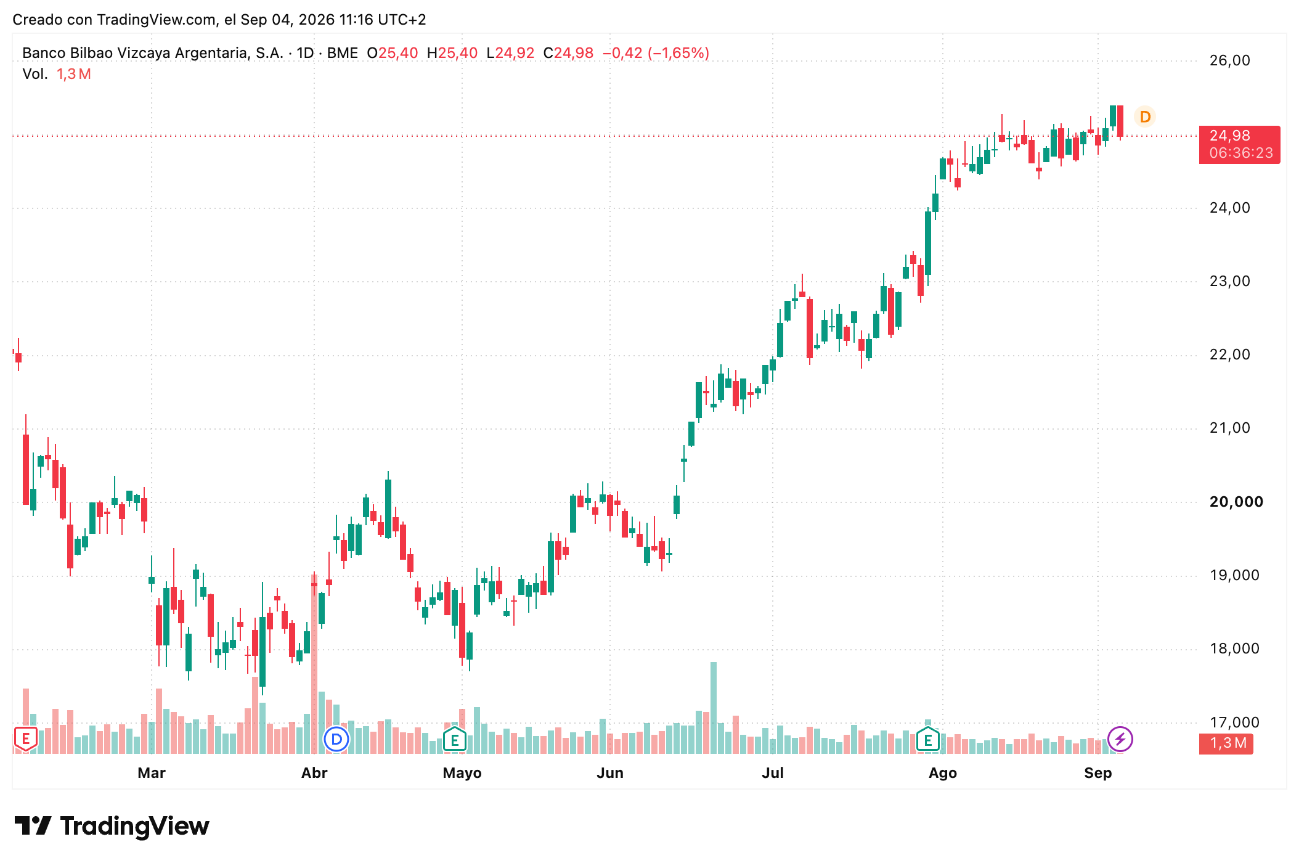1299x863 pixels.
Task: Click the Sep label on time axis
Action: pos(1097,773)
